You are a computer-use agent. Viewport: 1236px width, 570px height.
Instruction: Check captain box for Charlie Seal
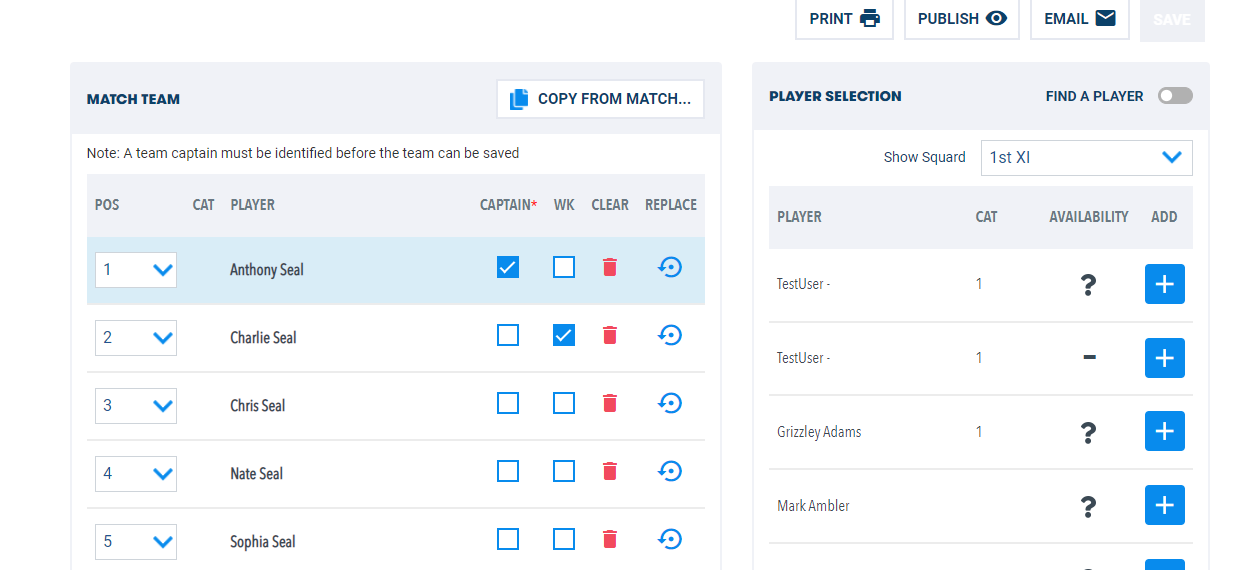tap(508, 335)
